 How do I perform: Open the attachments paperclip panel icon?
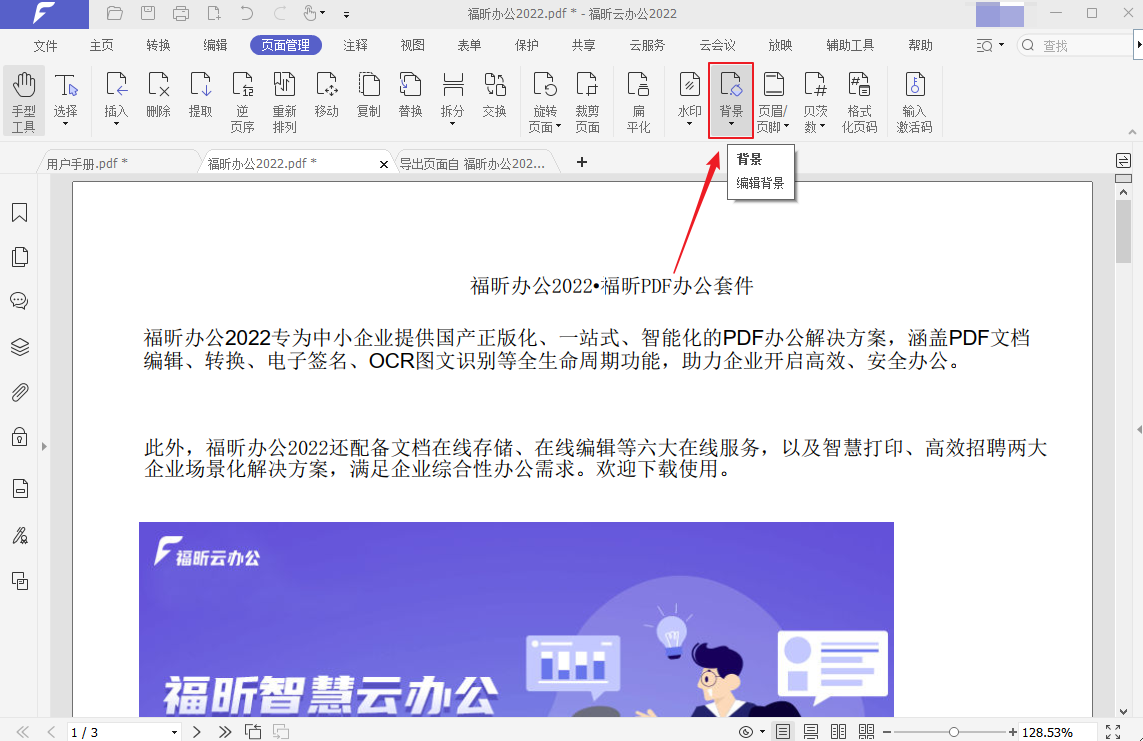click(x=19, y=392)
